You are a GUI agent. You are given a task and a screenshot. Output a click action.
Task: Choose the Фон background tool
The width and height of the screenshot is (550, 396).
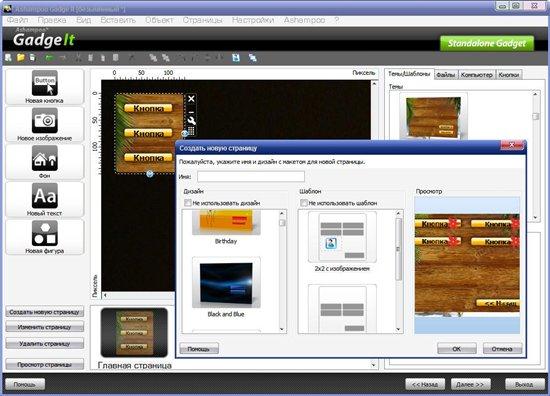(45, 158)
